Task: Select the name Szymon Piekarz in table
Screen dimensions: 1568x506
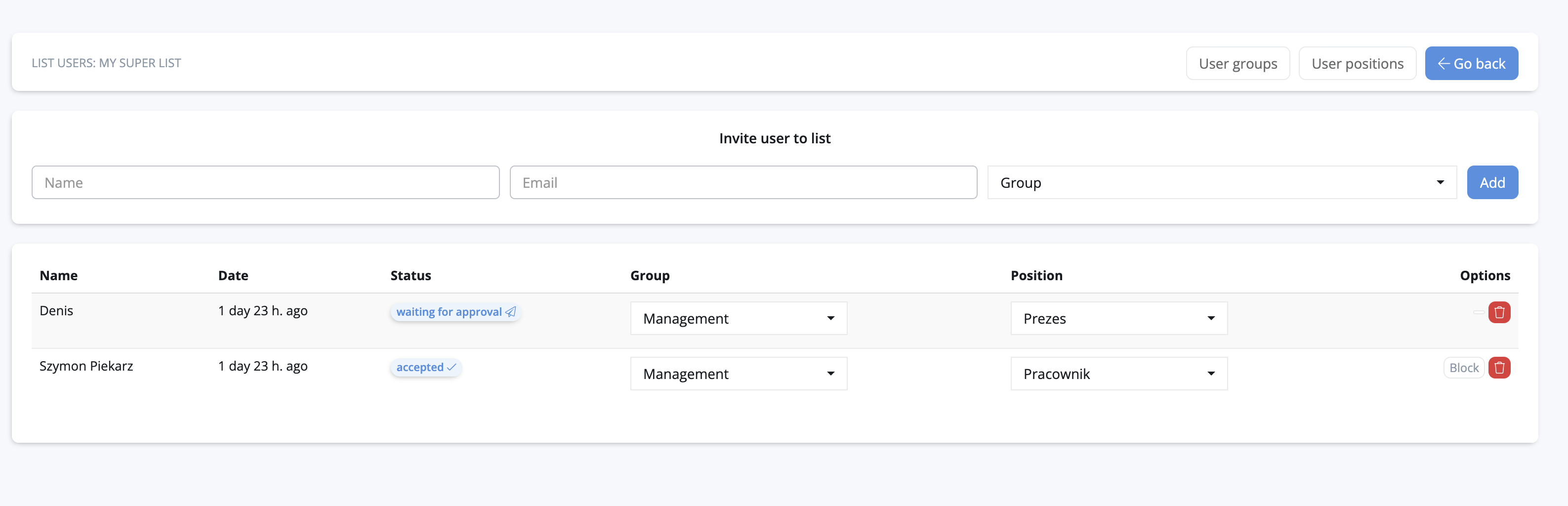Action: pyautogui.click(x=86, y=366)
